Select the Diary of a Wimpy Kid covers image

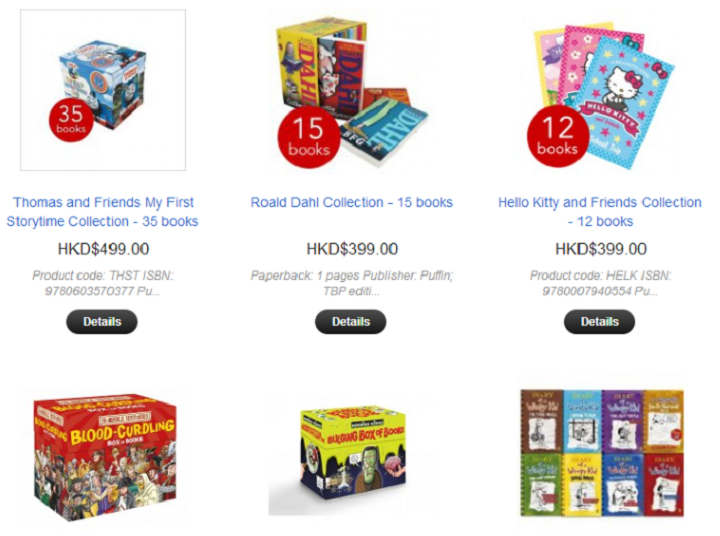coord(602,453)
